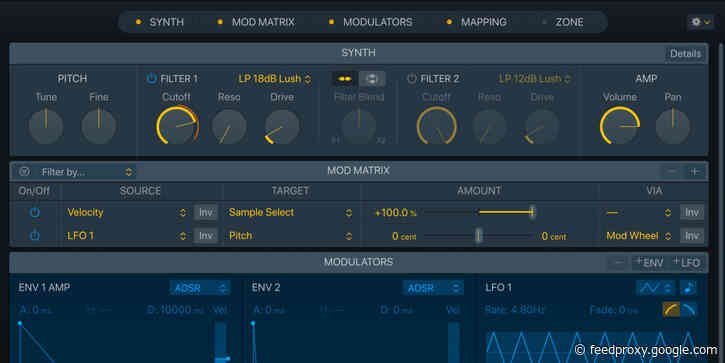Screen dimensions: 725x363
Task: Remove a modulator with the minus button
Action: [x=619, y=262]
